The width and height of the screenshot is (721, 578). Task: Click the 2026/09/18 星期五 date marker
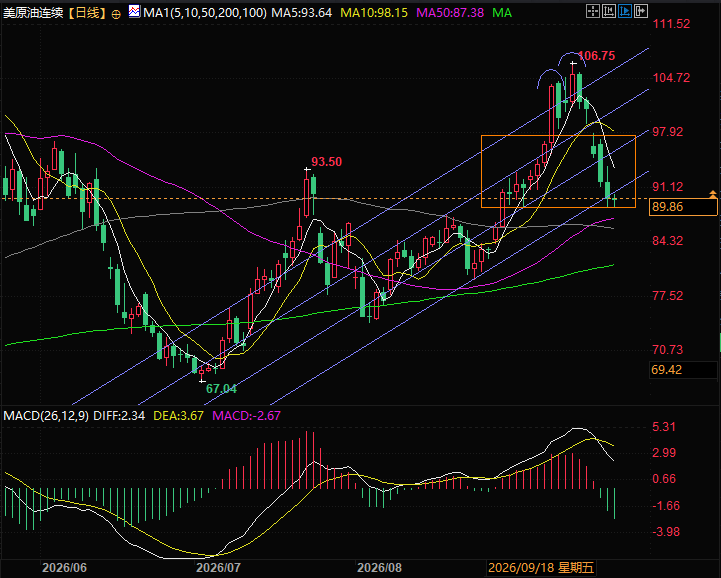[x=541, y=568]
